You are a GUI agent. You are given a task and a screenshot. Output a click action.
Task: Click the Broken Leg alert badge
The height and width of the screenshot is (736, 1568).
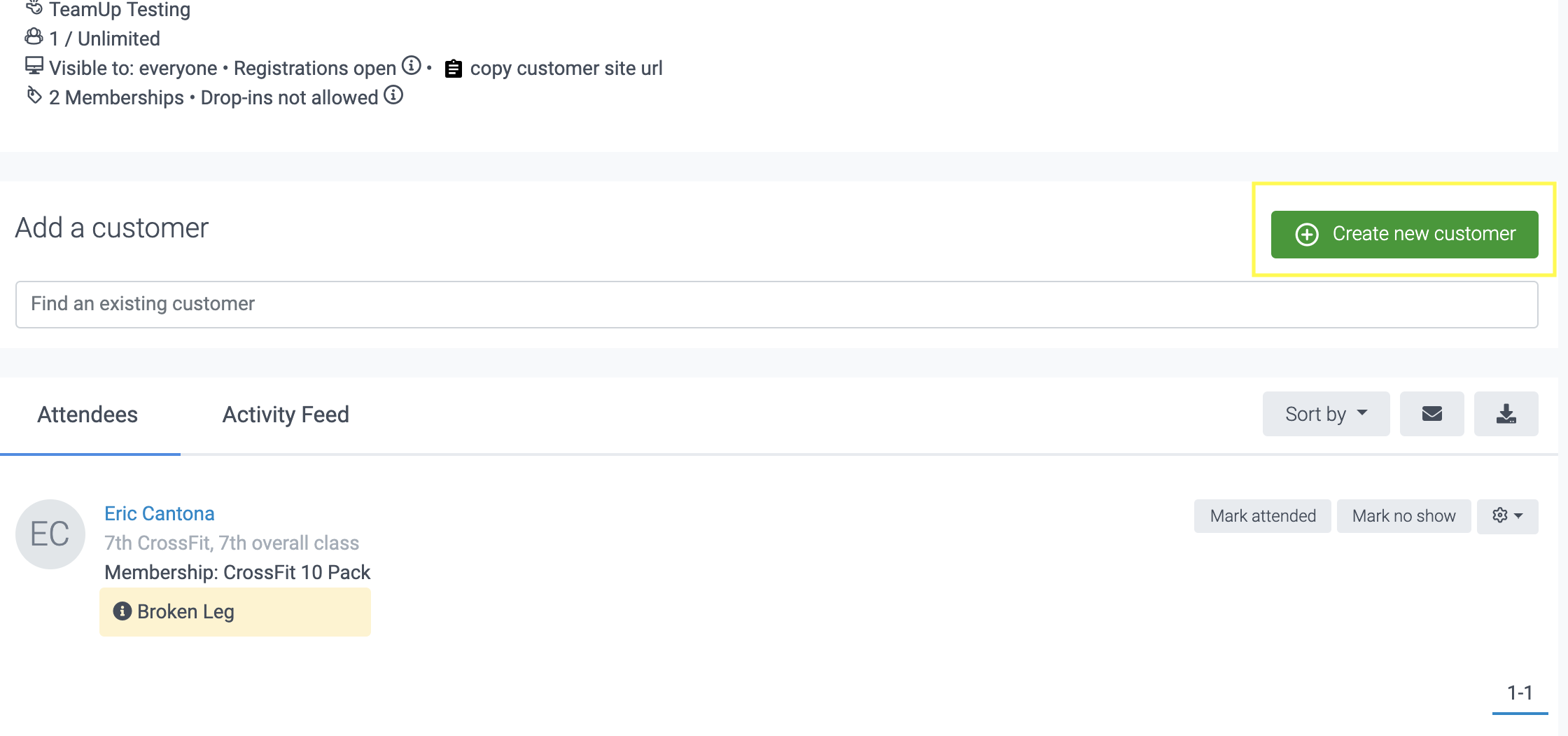[235, 612]
